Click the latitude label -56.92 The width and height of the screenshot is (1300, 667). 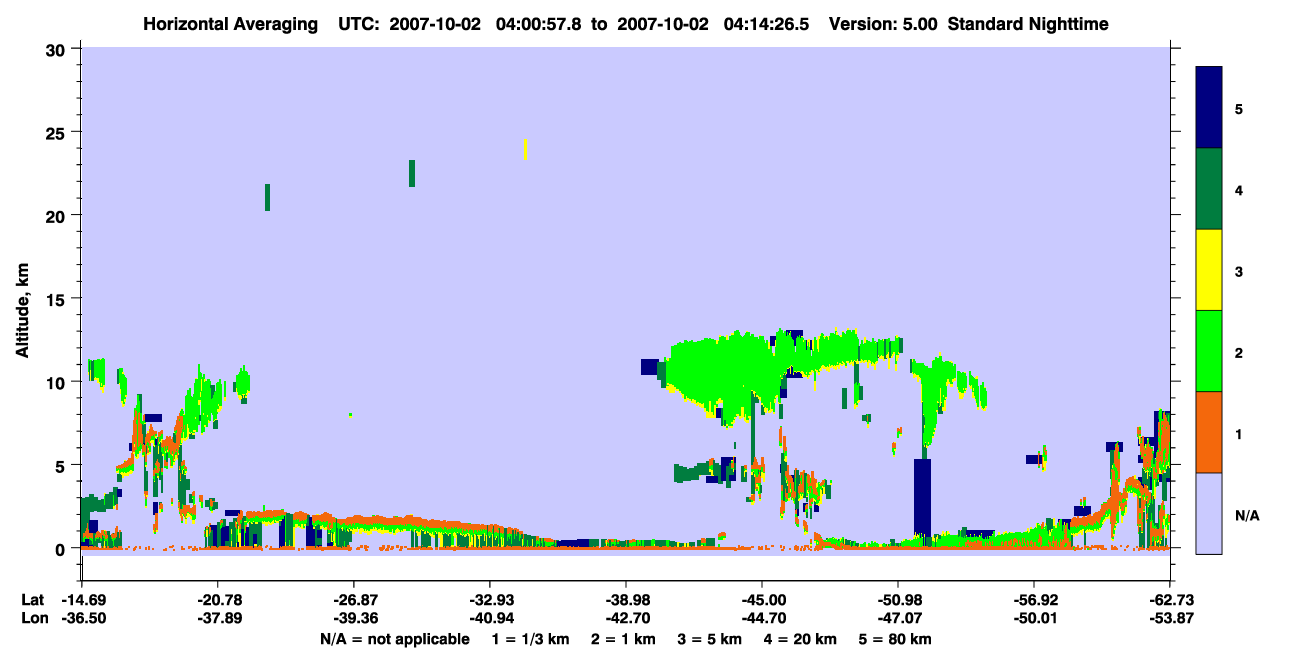click(1033, 600)
